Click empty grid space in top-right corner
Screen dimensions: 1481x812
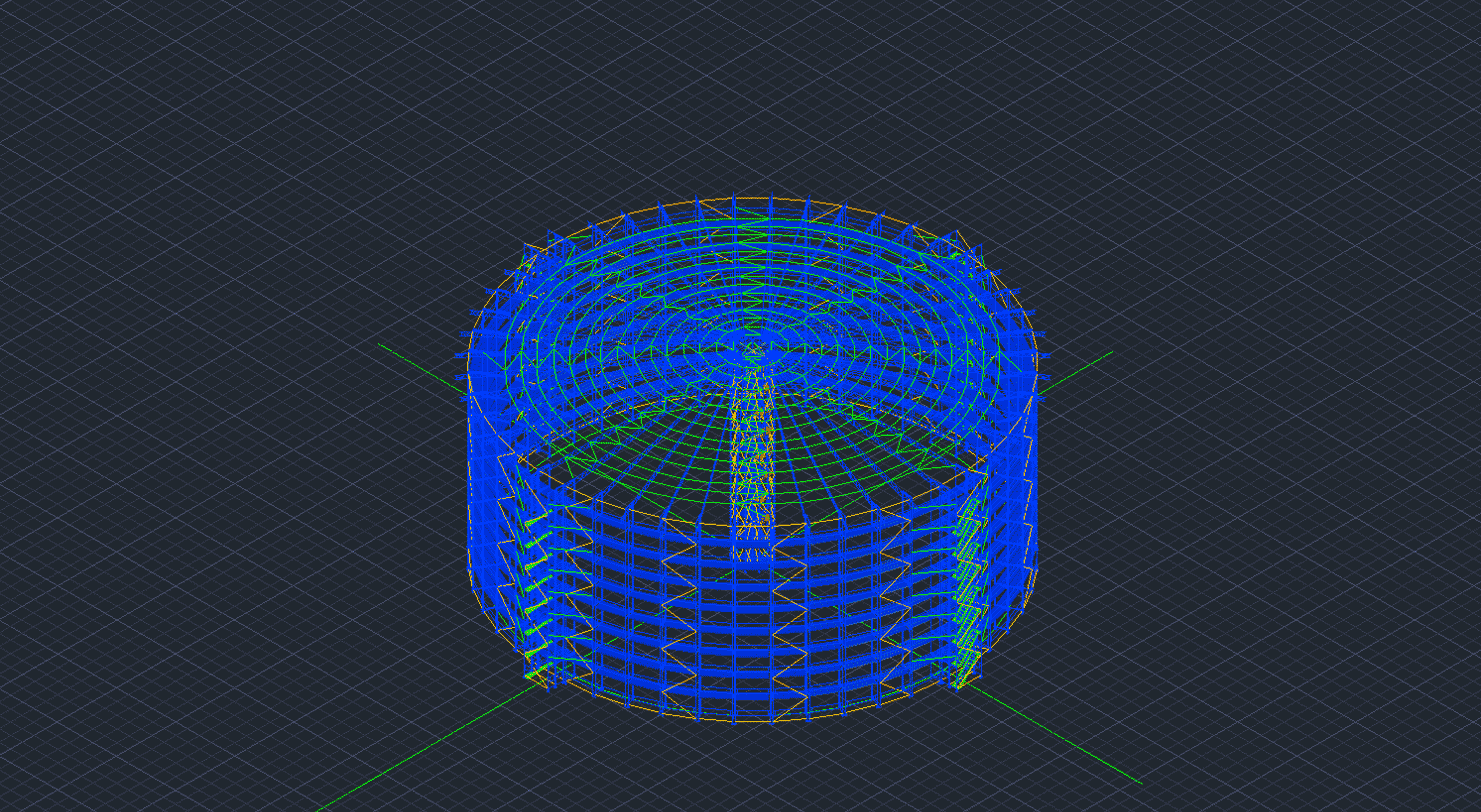1380,80
